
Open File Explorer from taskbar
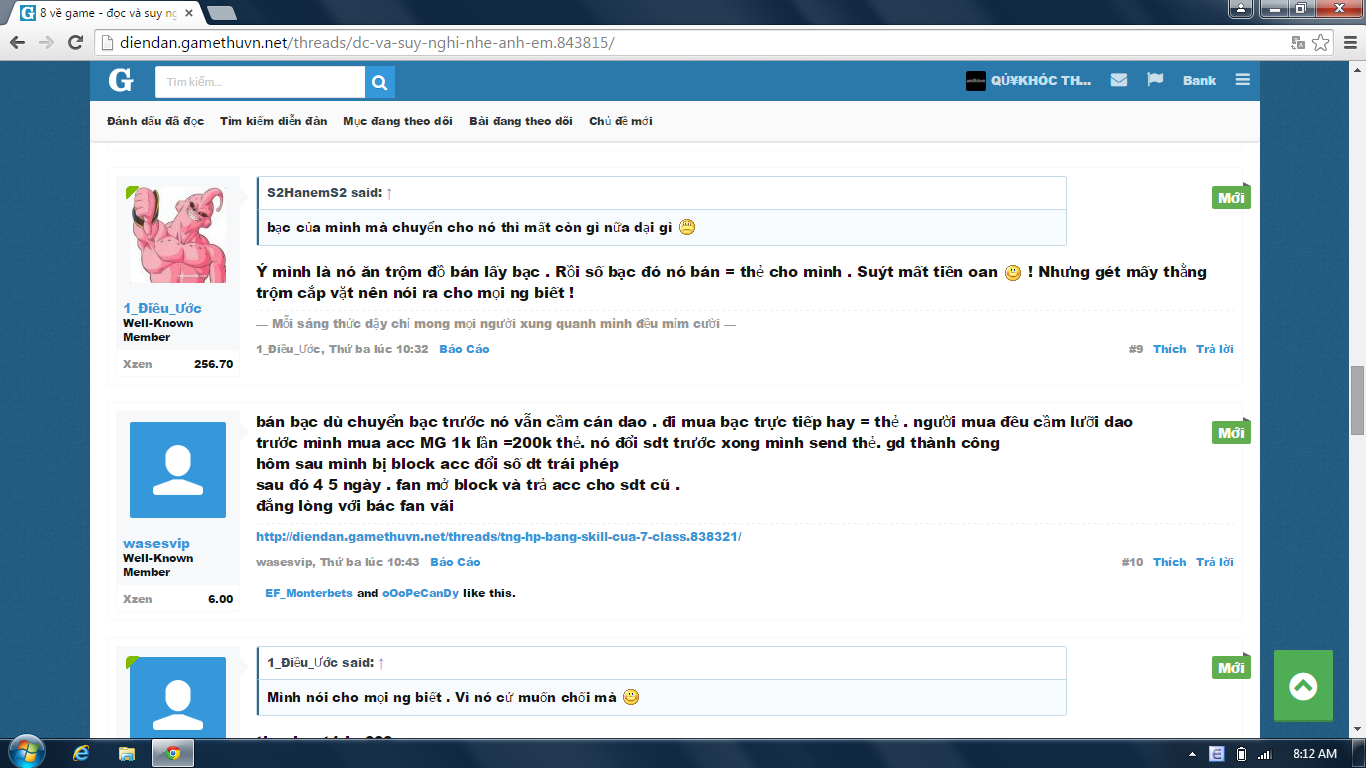click(x=127, y=753)
